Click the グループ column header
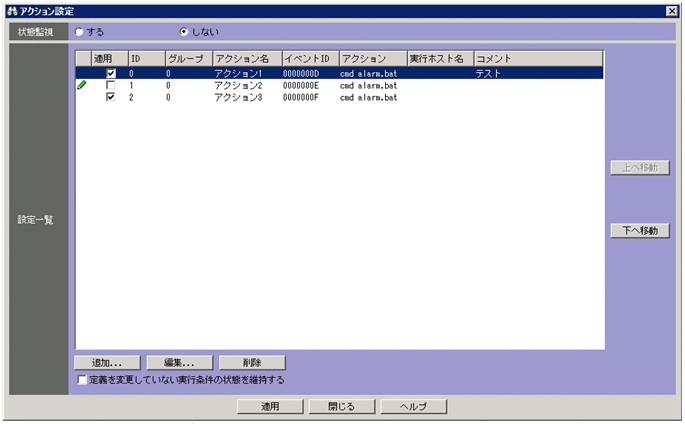Screen dimensions: 685x424 tap(189, 59)
